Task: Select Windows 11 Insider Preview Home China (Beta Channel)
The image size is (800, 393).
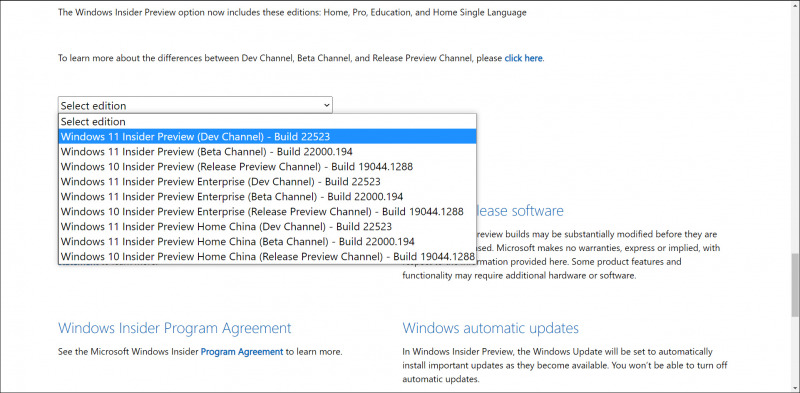Action: pyautogui.click(x=267, y=241)
